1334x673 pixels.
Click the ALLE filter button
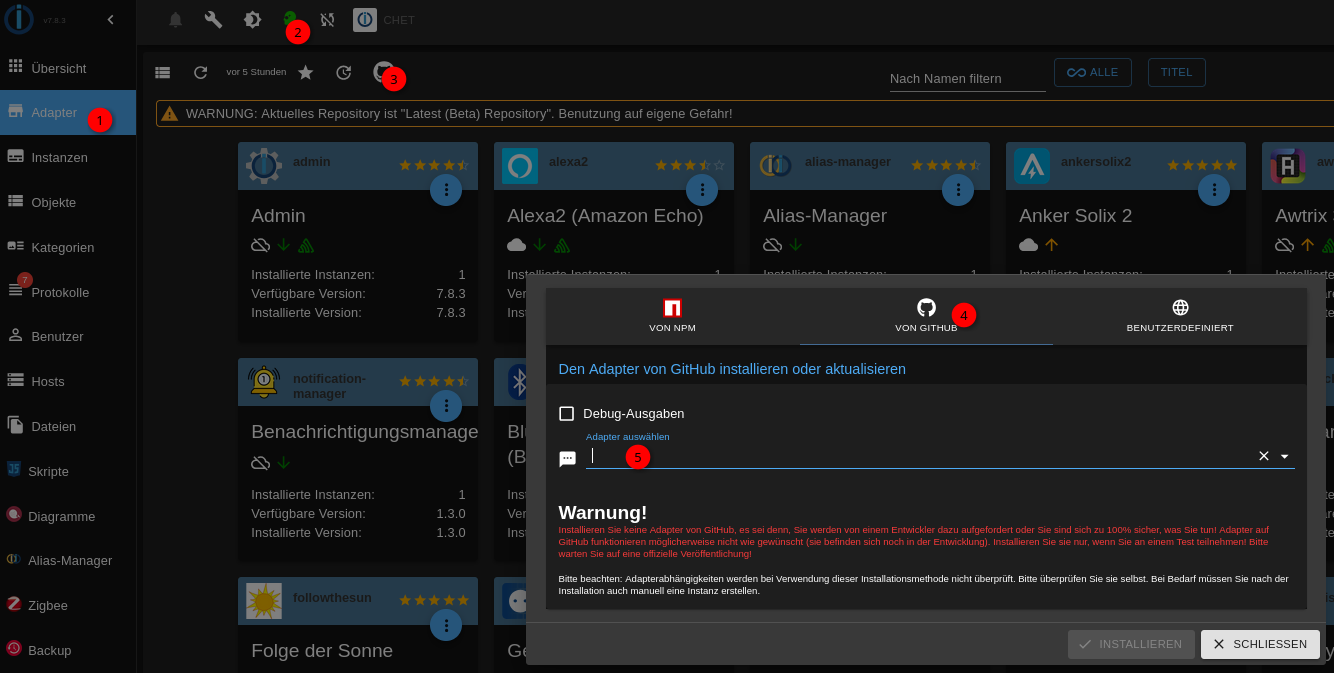pyautogui.click(x=1093, y=72)
